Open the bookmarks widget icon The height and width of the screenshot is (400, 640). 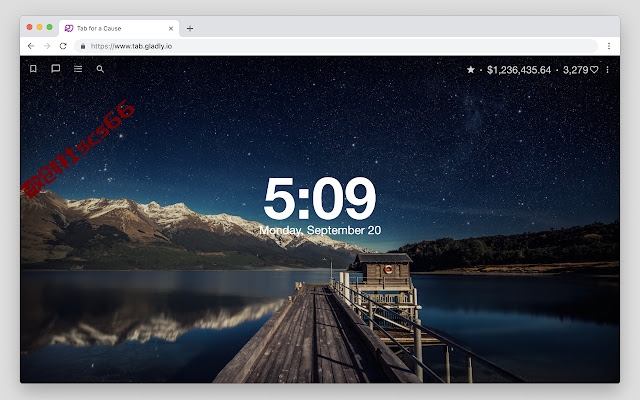[x=33, y=69]
